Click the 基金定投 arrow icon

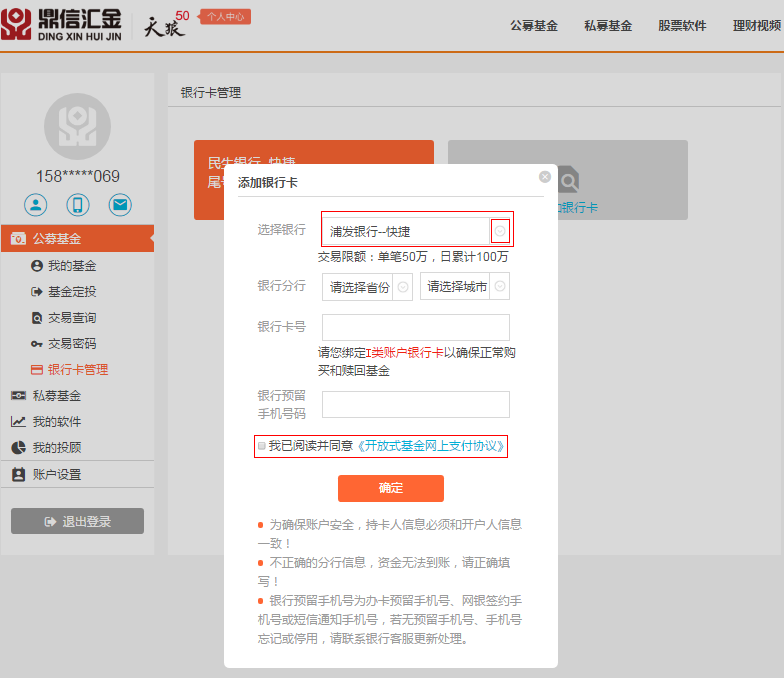pyautogui.click(x=36, y=292)
